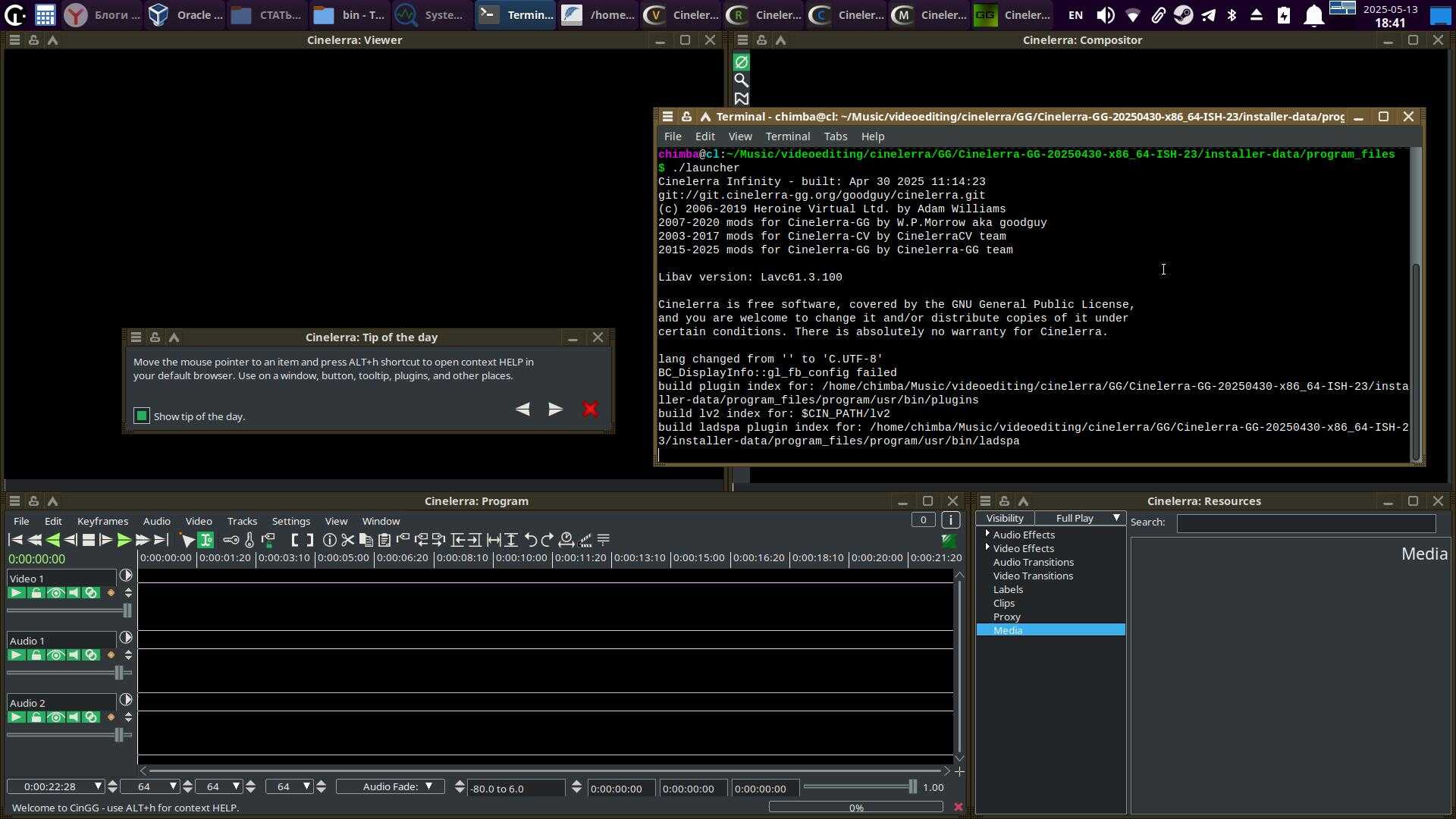Open the Tabs menu in Terminal

[835, 136]
